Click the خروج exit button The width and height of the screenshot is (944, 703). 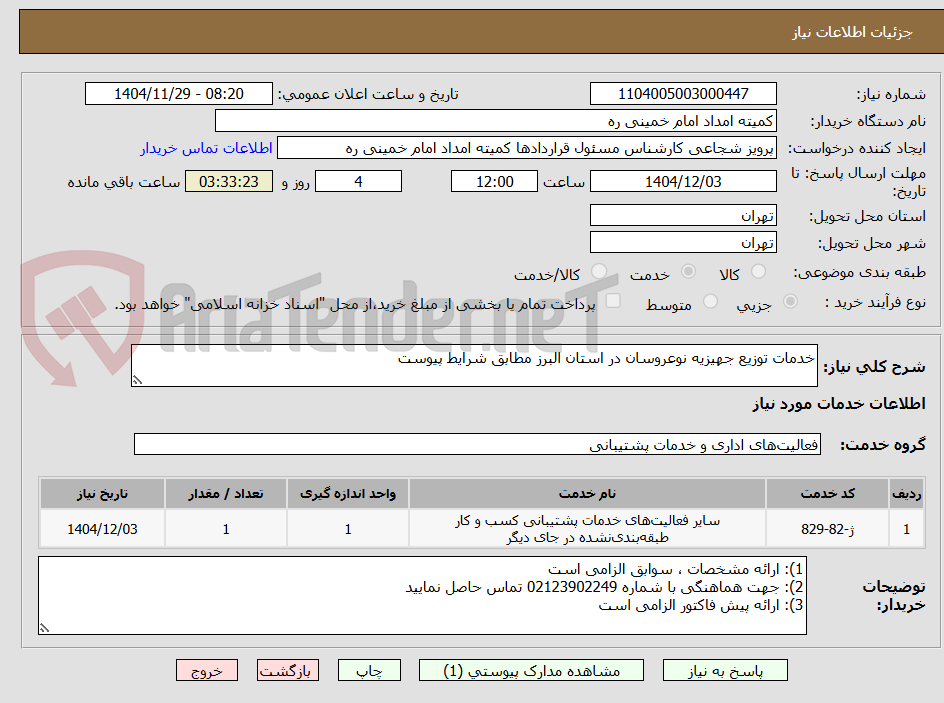[x=206, y=670]
